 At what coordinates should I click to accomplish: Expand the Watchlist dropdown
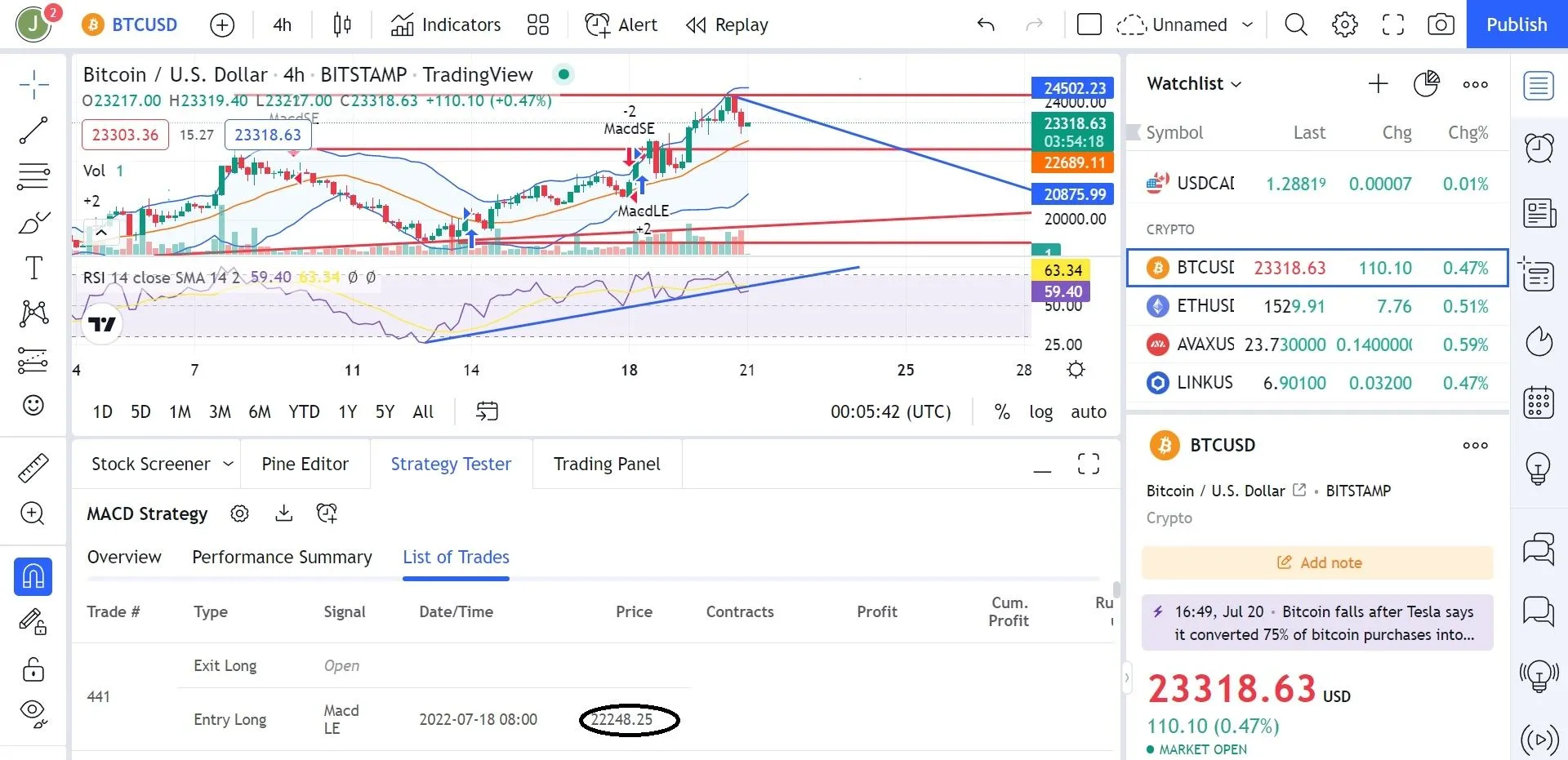(x=1194, y=84)
